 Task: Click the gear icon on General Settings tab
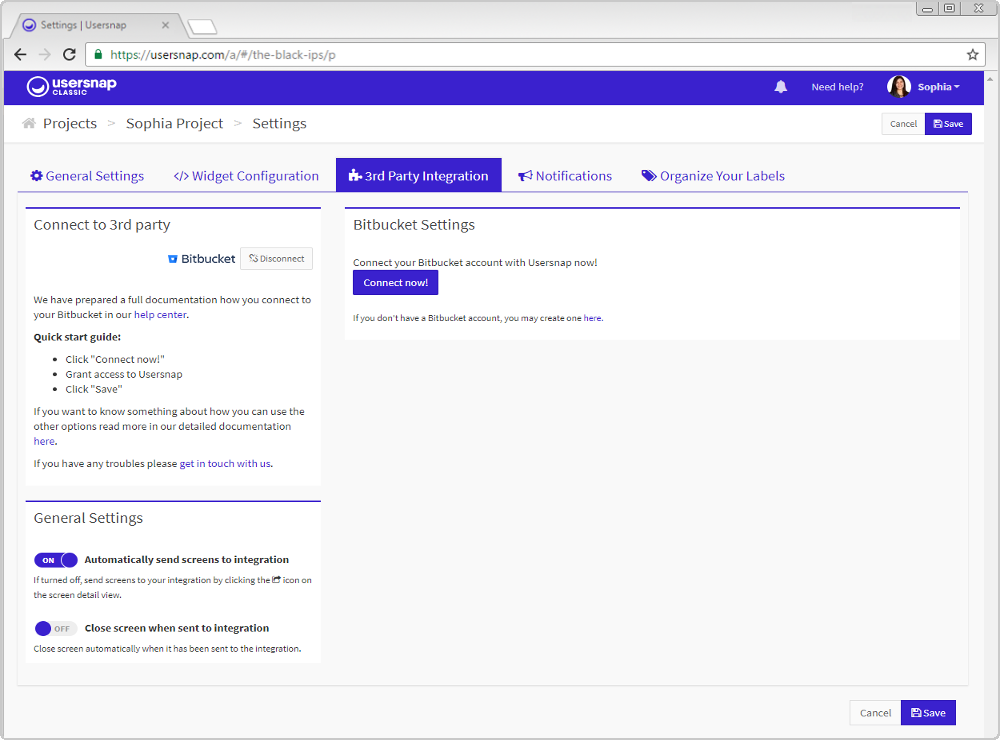click(x=37, y=175)
